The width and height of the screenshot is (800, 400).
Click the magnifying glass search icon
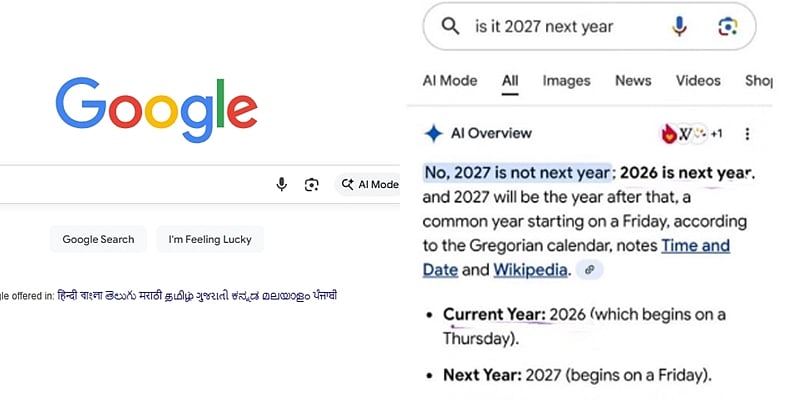450,27
